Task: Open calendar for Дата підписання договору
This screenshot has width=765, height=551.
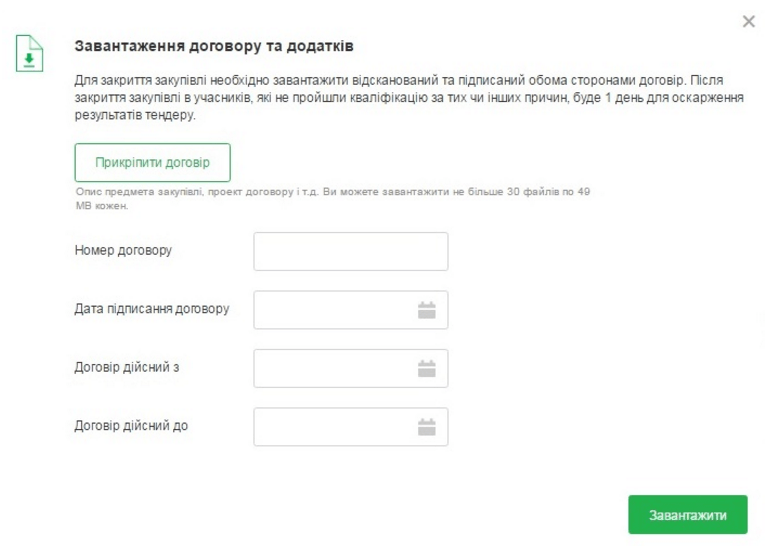Action: pos(427,310)
